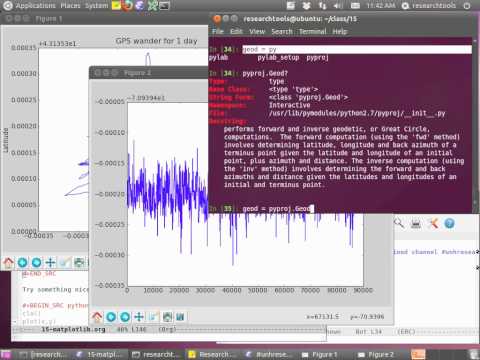Open the Places menu
Viewport: 480px width, 360px height.
point(70,6)
